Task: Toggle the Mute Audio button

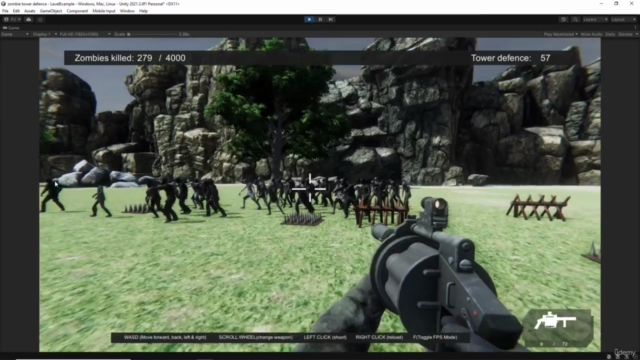Action: pyautogui.click(x=591, y=34)
